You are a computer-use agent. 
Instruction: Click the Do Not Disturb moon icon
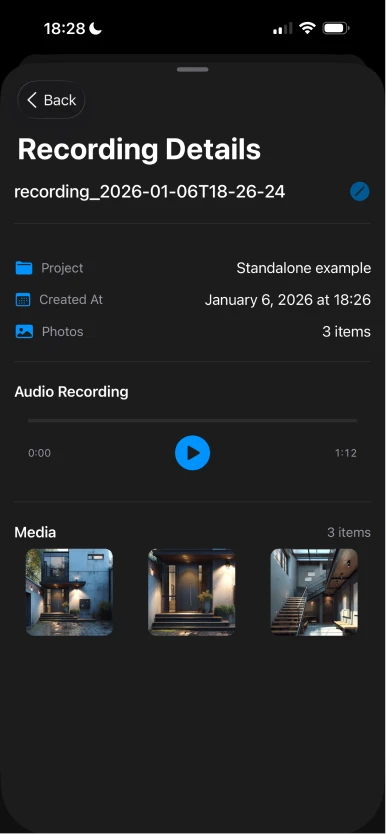[x=96, y=29]
